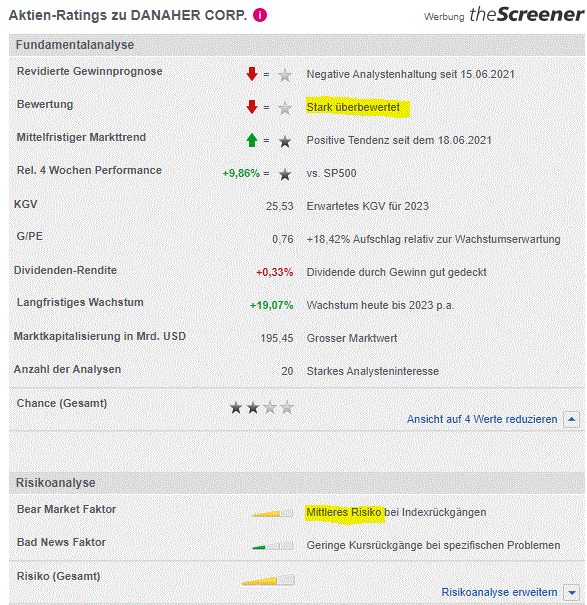Click the Fundamentalanalyse section header
The height and width of the screenshot is (605, 587).
pos(297,45)
